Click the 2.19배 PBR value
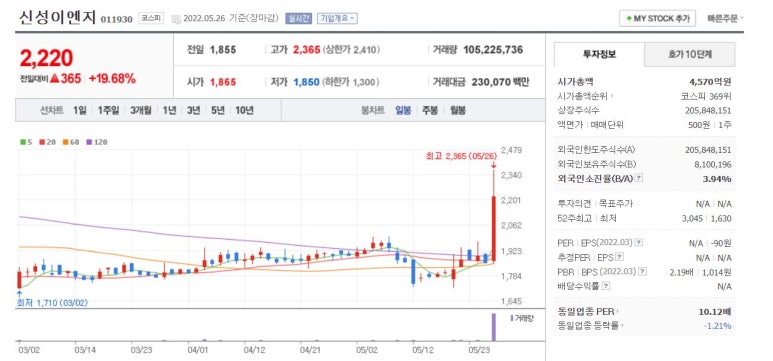 680,272
